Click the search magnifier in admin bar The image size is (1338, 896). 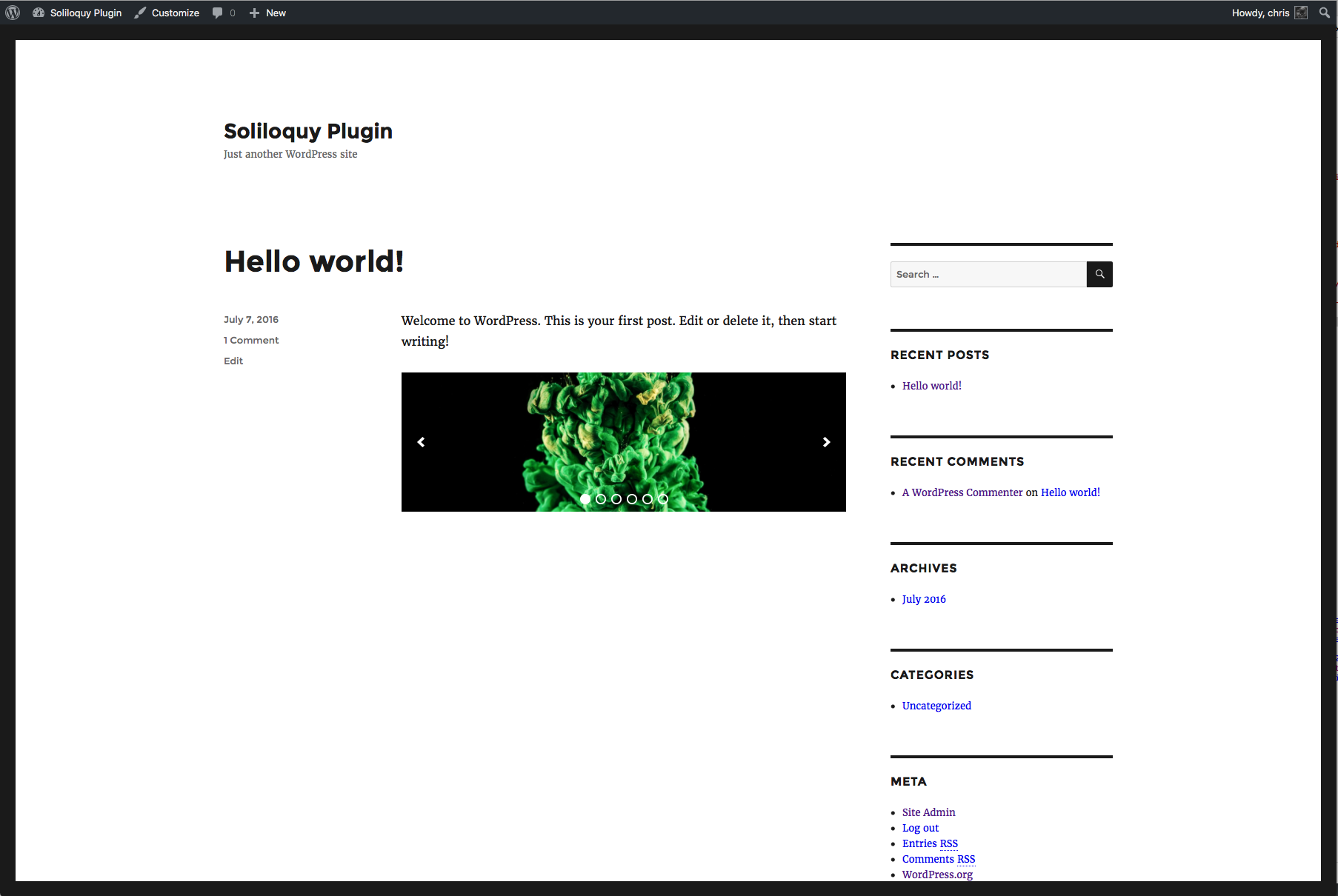pyautogui.click(x=1325, y=13)
